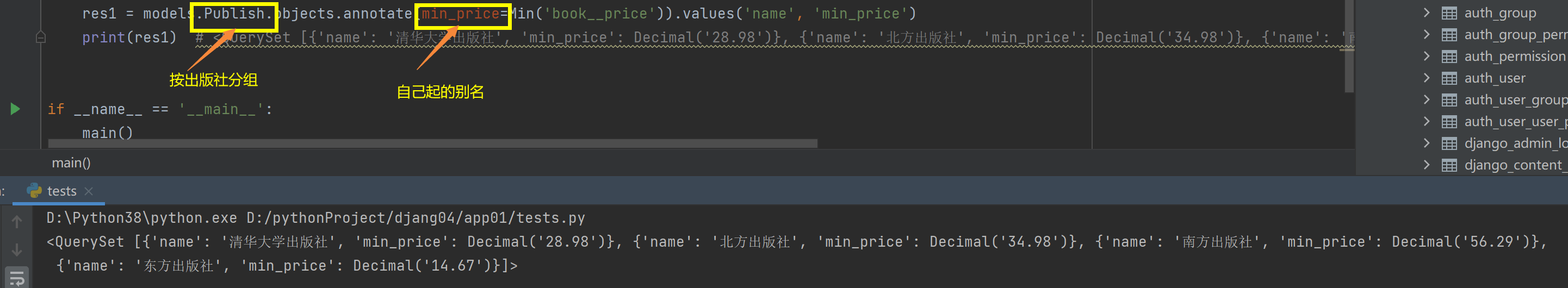The height and width of the screenshot is (288, 1568).
Task: Expand the django_content_type tree node
Action: (x=1426, y=165)
